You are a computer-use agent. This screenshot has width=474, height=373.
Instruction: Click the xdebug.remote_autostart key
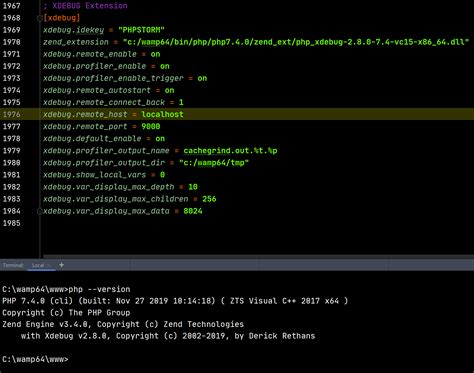(x=97, y=90)
